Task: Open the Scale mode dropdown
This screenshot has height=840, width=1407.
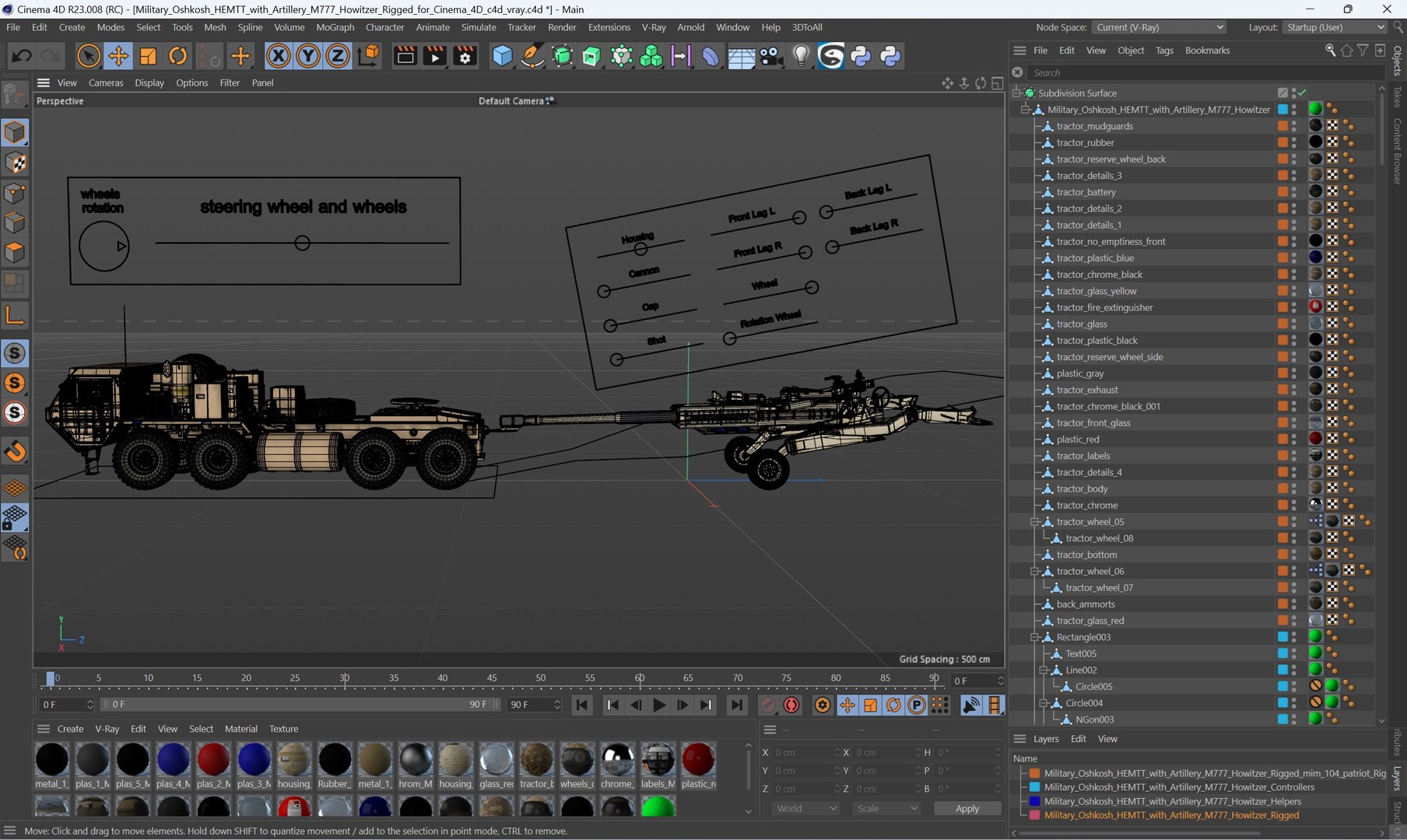Action: (887, 809)
